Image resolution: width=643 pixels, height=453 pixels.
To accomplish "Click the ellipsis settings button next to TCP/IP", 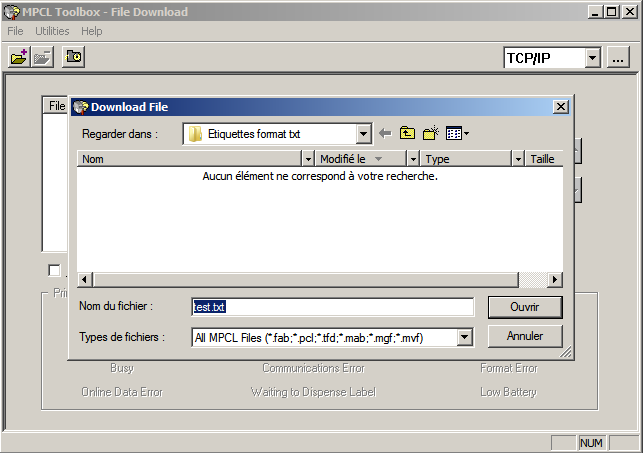I will point(618,58).
